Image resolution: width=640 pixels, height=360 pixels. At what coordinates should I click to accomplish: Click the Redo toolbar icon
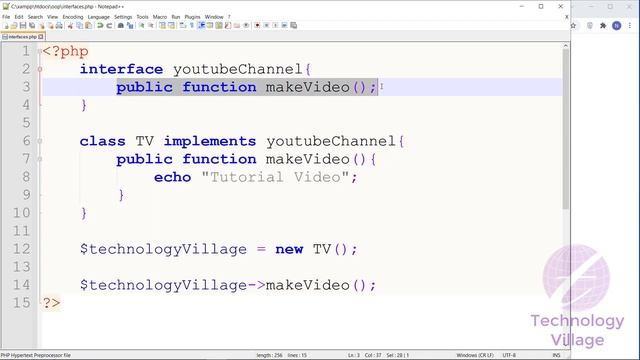pyautogui.click(x=109, y=25)
